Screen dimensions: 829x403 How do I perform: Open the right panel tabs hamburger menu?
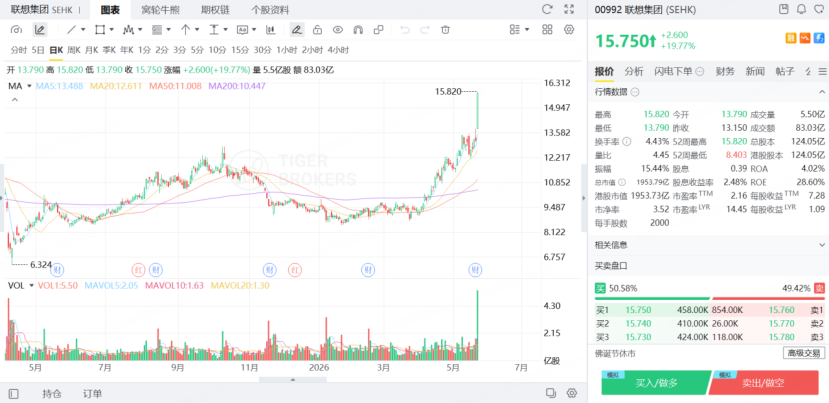[822, 71]
